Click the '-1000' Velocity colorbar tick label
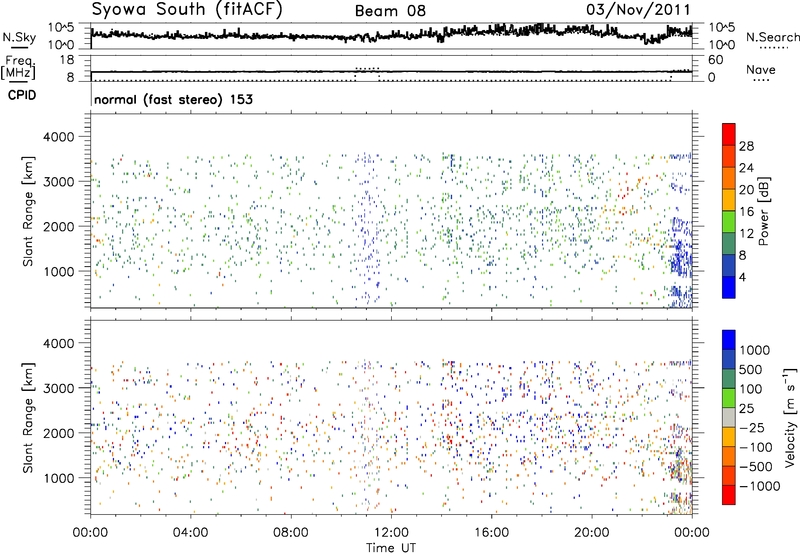Image resolution: width=800 pixels, height=554 pixels. (x=759, y=486)
